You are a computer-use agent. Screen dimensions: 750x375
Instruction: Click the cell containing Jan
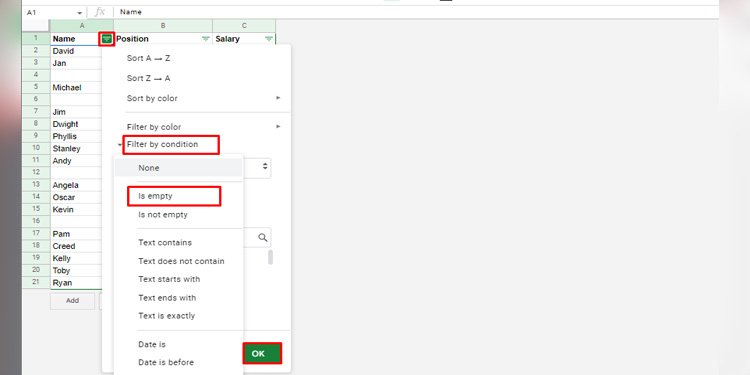click(76, 63)
